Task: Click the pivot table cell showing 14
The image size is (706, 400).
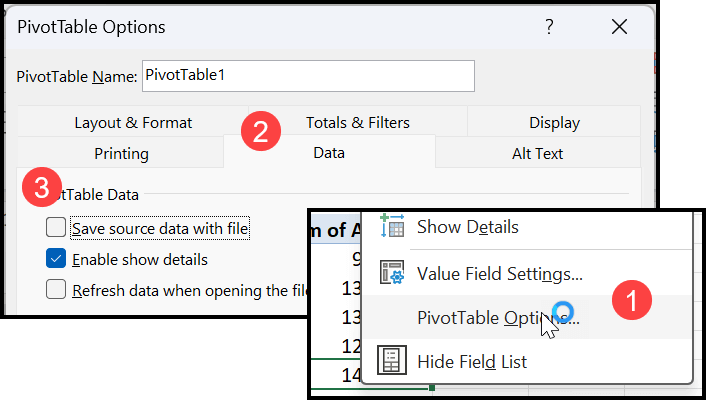Action: pos(351,375)
